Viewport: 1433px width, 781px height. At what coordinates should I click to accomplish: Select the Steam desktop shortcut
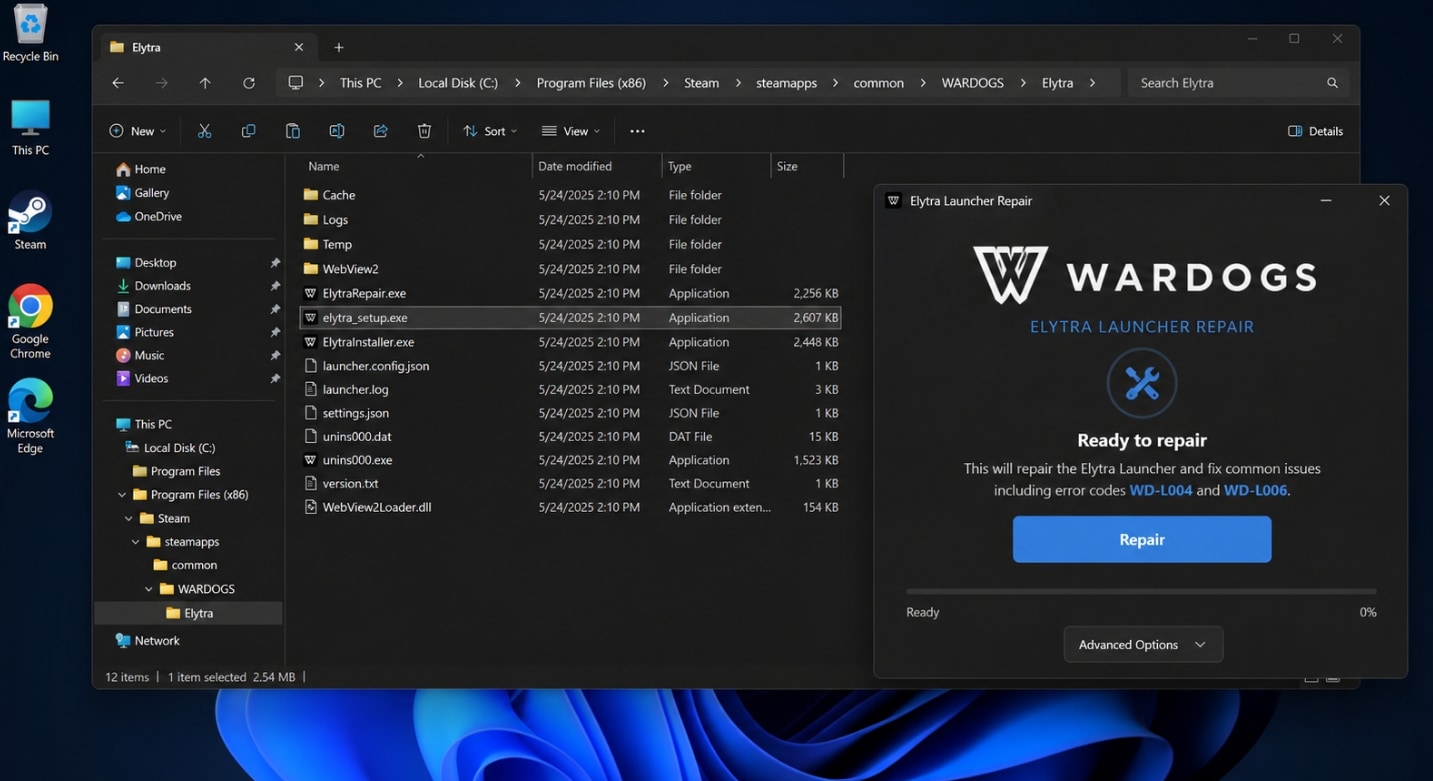[x=30, y=220]
